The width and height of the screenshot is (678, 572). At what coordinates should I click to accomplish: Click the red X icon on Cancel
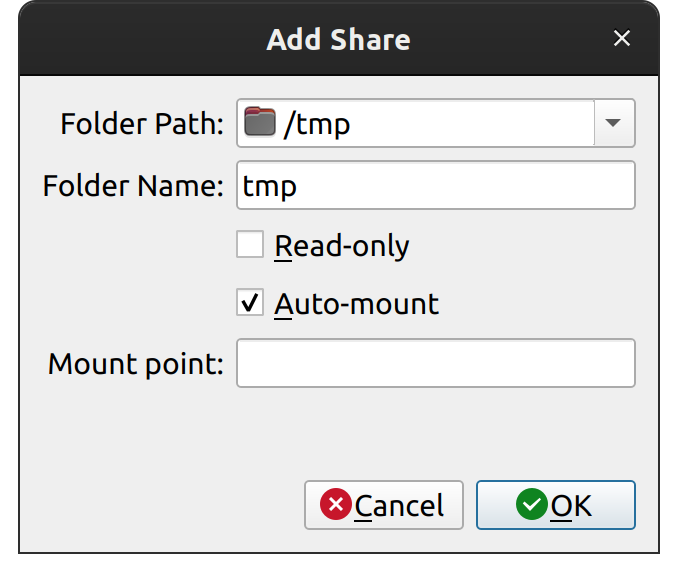(x=335, y=505)
